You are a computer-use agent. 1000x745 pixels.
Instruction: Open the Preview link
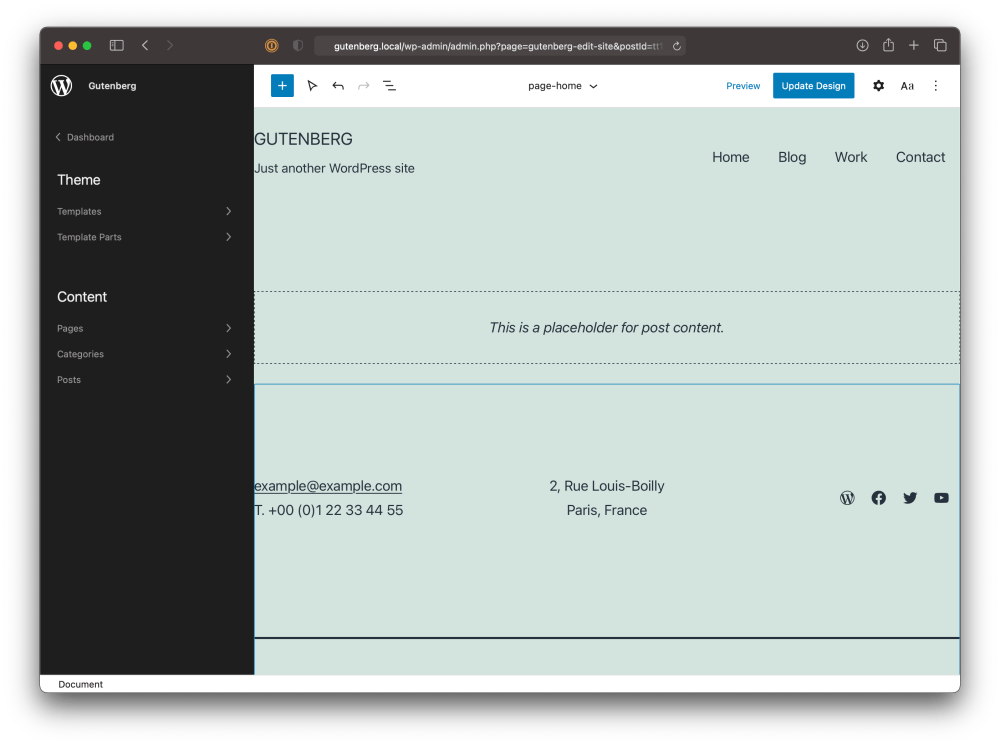tap(743, 86)
